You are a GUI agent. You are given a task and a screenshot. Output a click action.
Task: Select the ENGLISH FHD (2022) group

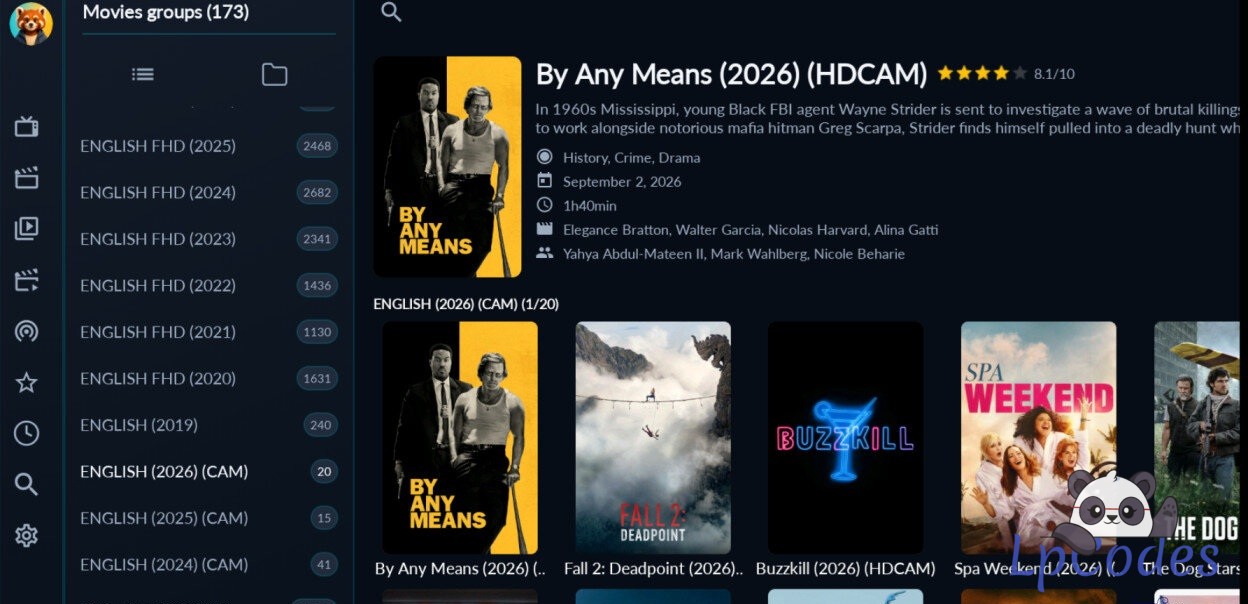209,285
